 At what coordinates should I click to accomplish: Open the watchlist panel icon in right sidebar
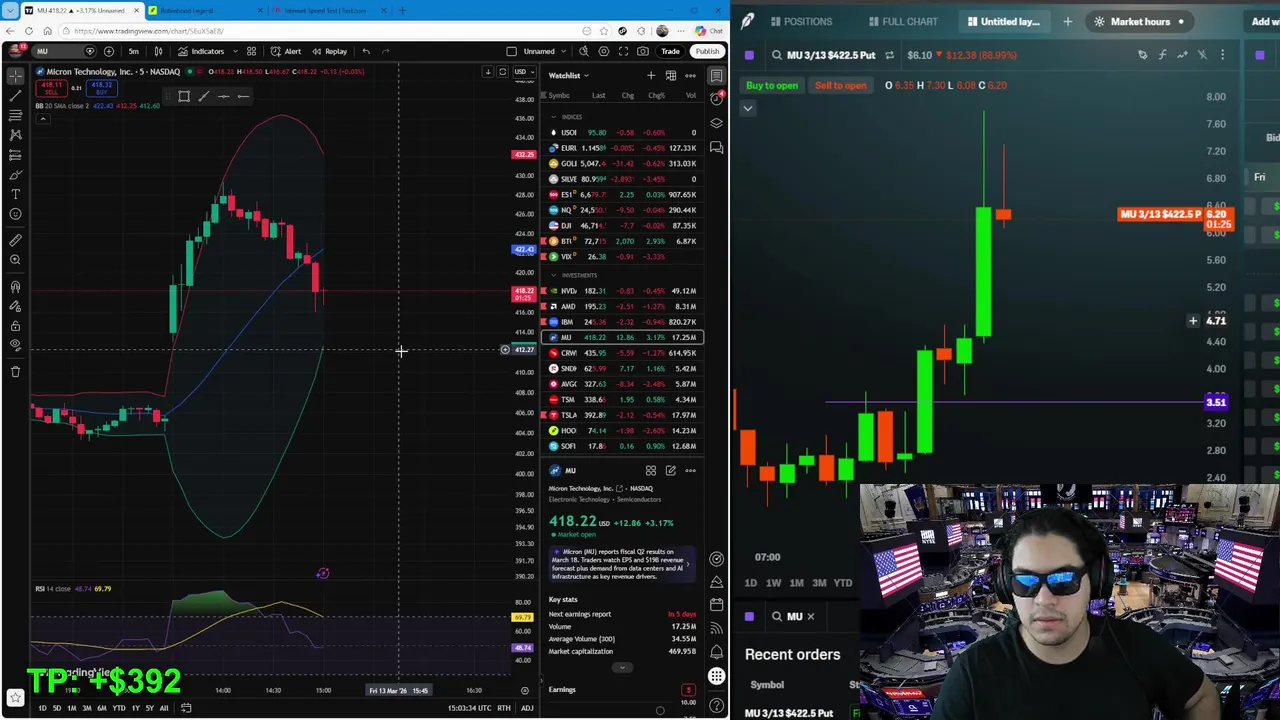click(x=716, y=76)
